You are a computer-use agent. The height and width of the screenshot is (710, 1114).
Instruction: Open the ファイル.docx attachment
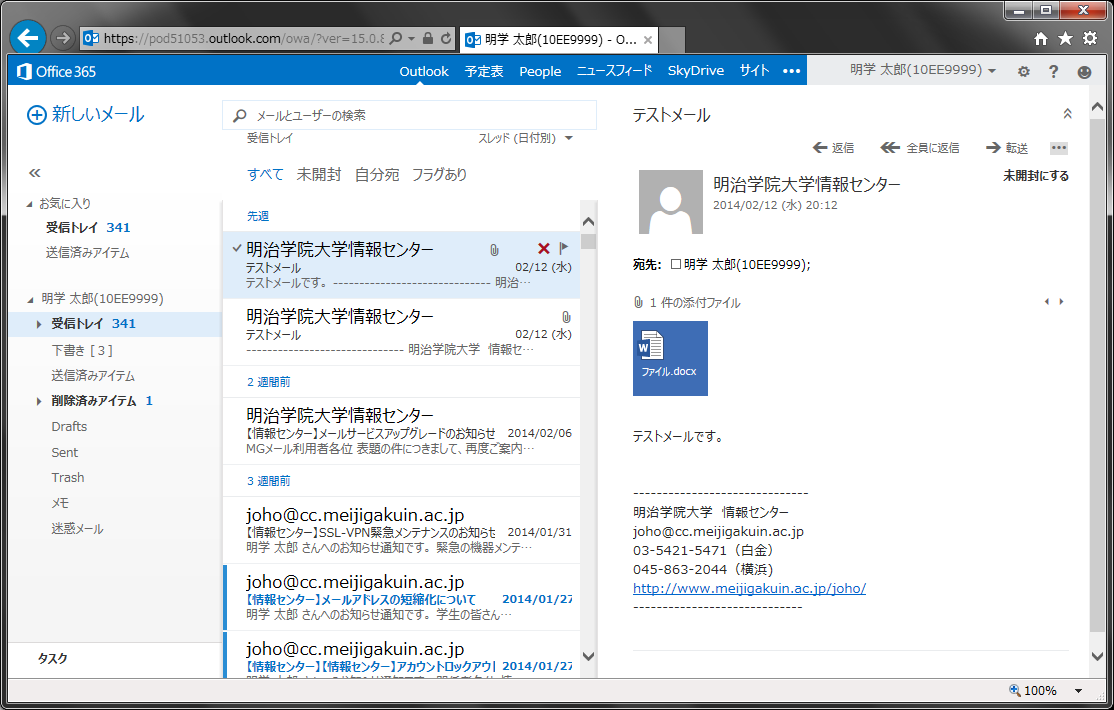(x=670, y=358)
